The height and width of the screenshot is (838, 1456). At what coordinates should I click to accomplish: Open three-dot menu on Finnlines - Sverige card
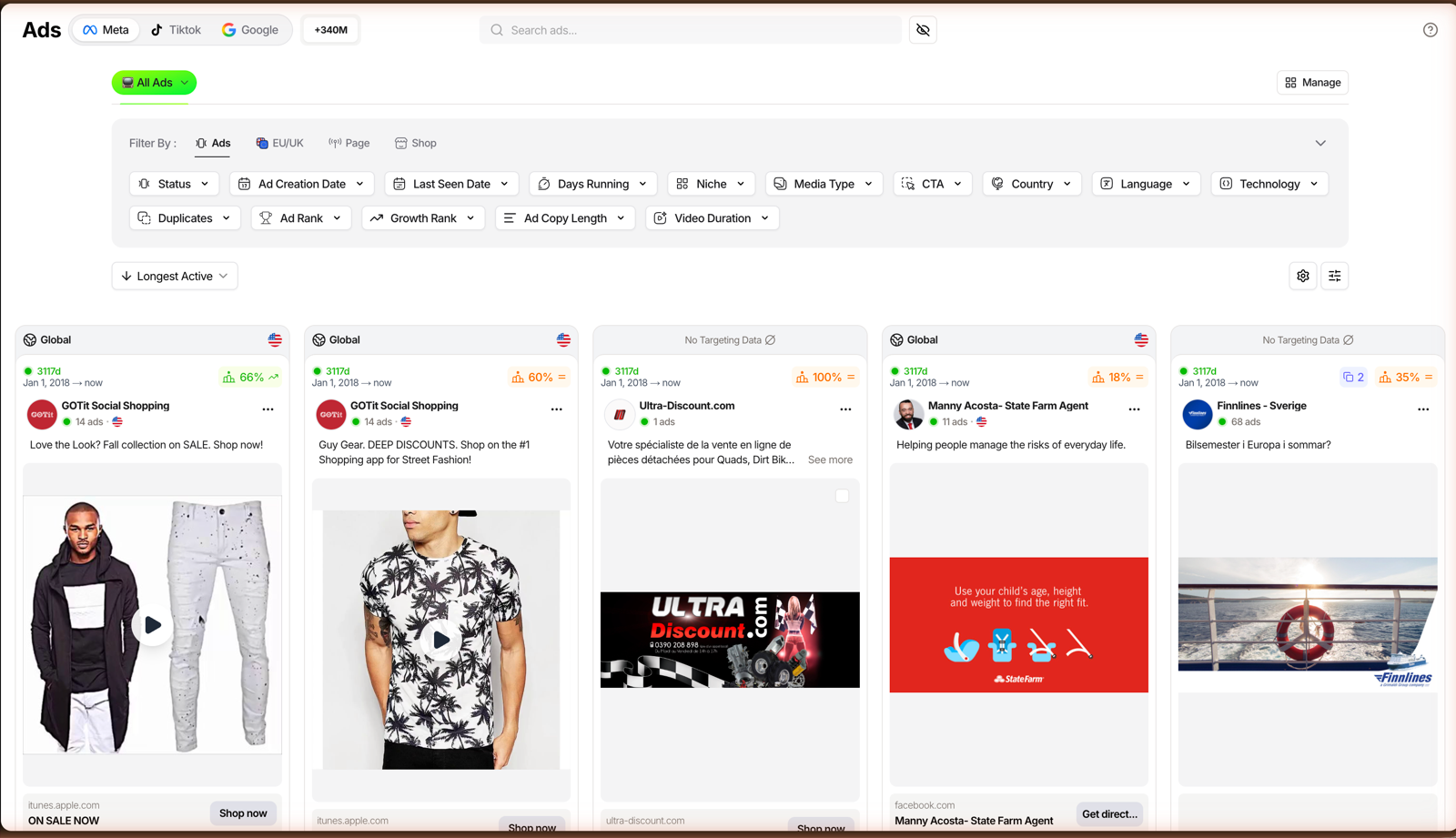click(1423, 409)
